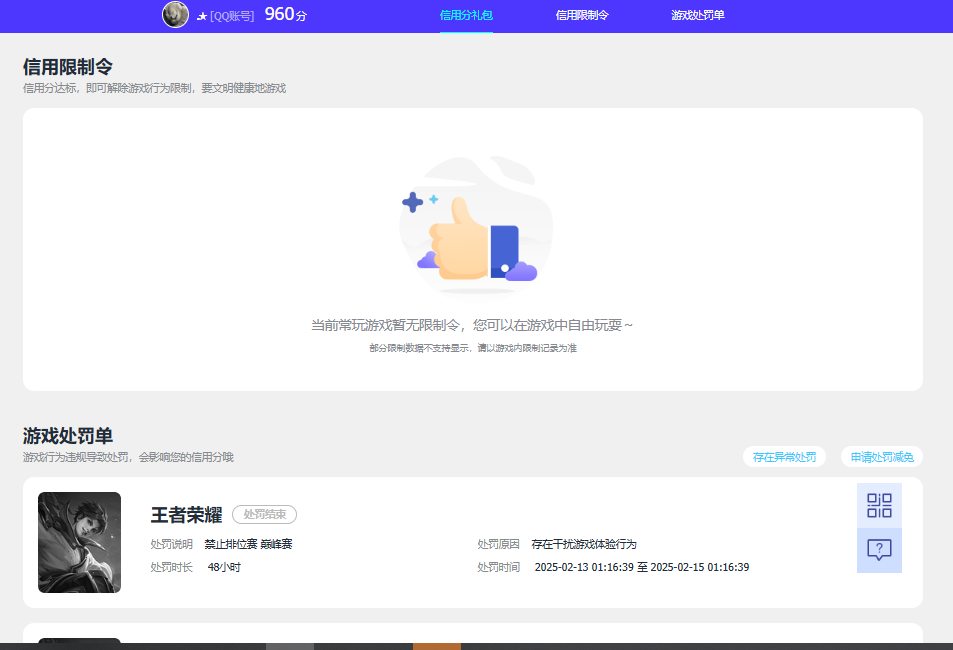This screenshot has height=650, width=953.
Task: Click the 游戏处罚单 section heading
Action: pos(68,435)
